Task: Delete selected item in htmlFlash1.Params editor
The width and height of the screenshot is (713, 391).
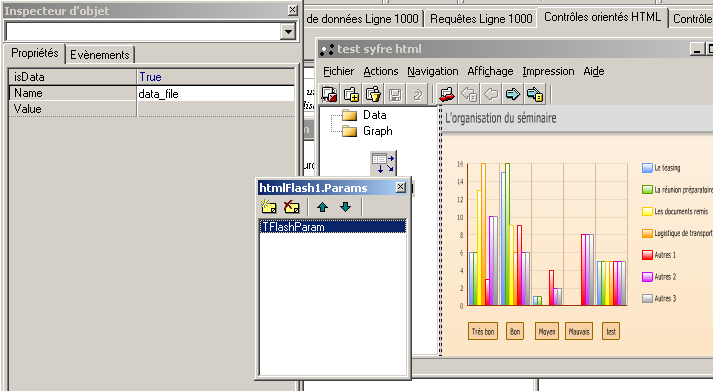Action: 291,207
